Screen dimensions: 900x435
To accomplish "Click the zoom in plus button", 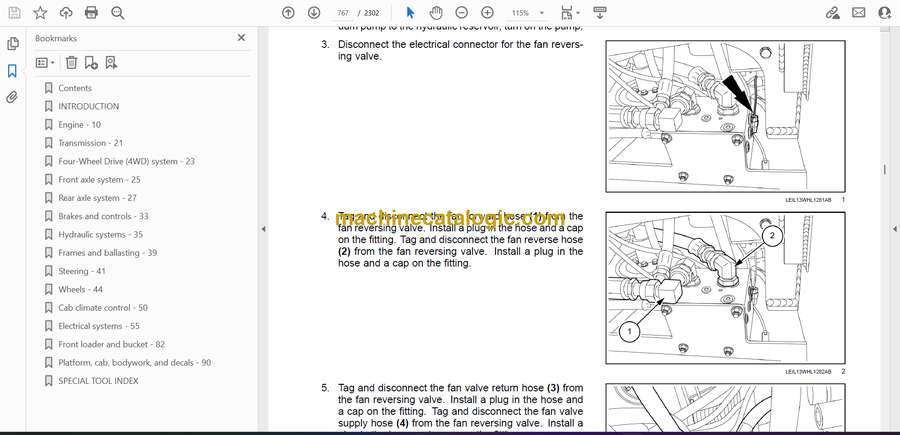I will click(487, 13).
